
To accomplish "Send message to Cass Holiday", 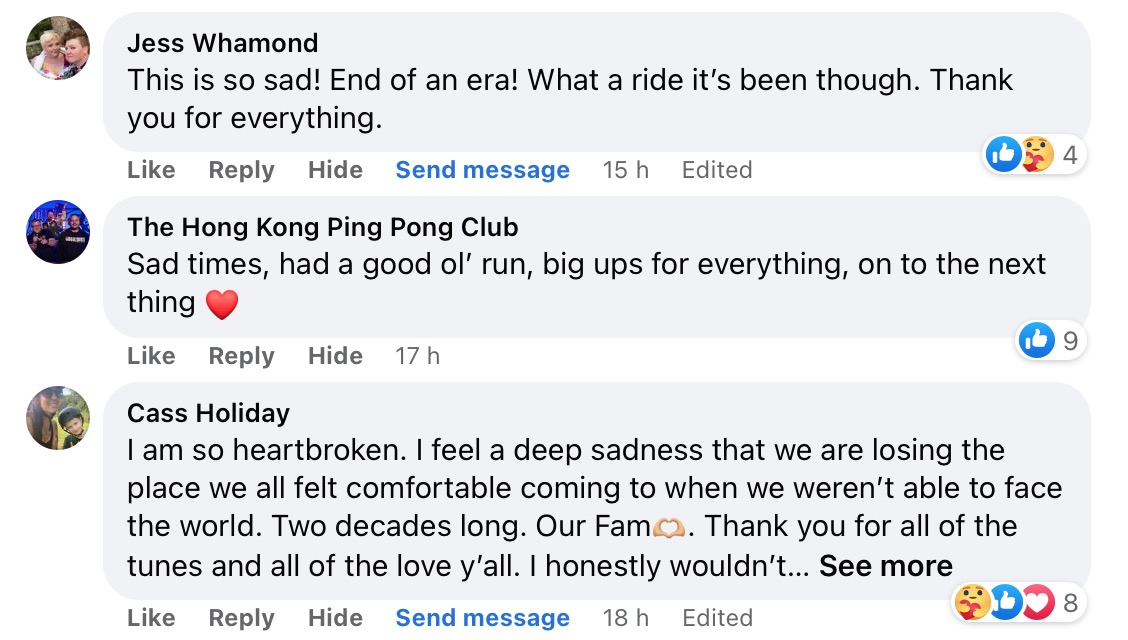I will click(x=482, y=618).
